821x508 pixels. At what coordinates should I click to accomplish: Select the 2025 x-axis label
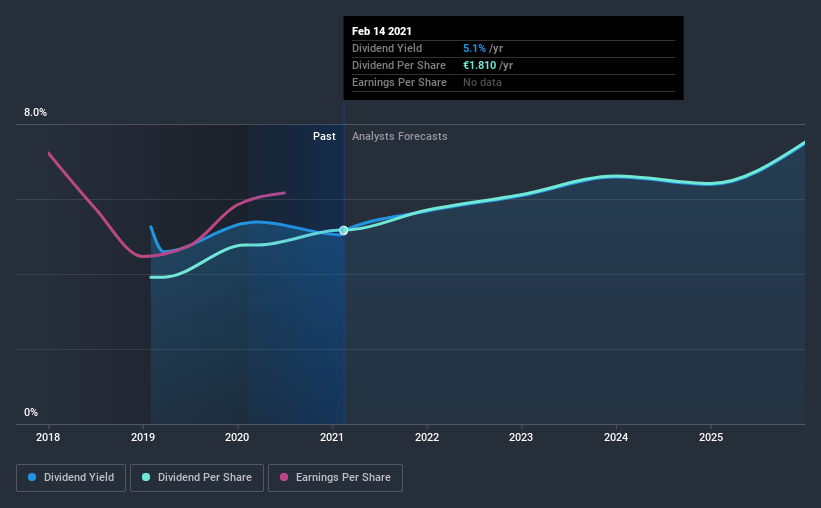coord(711,437)
